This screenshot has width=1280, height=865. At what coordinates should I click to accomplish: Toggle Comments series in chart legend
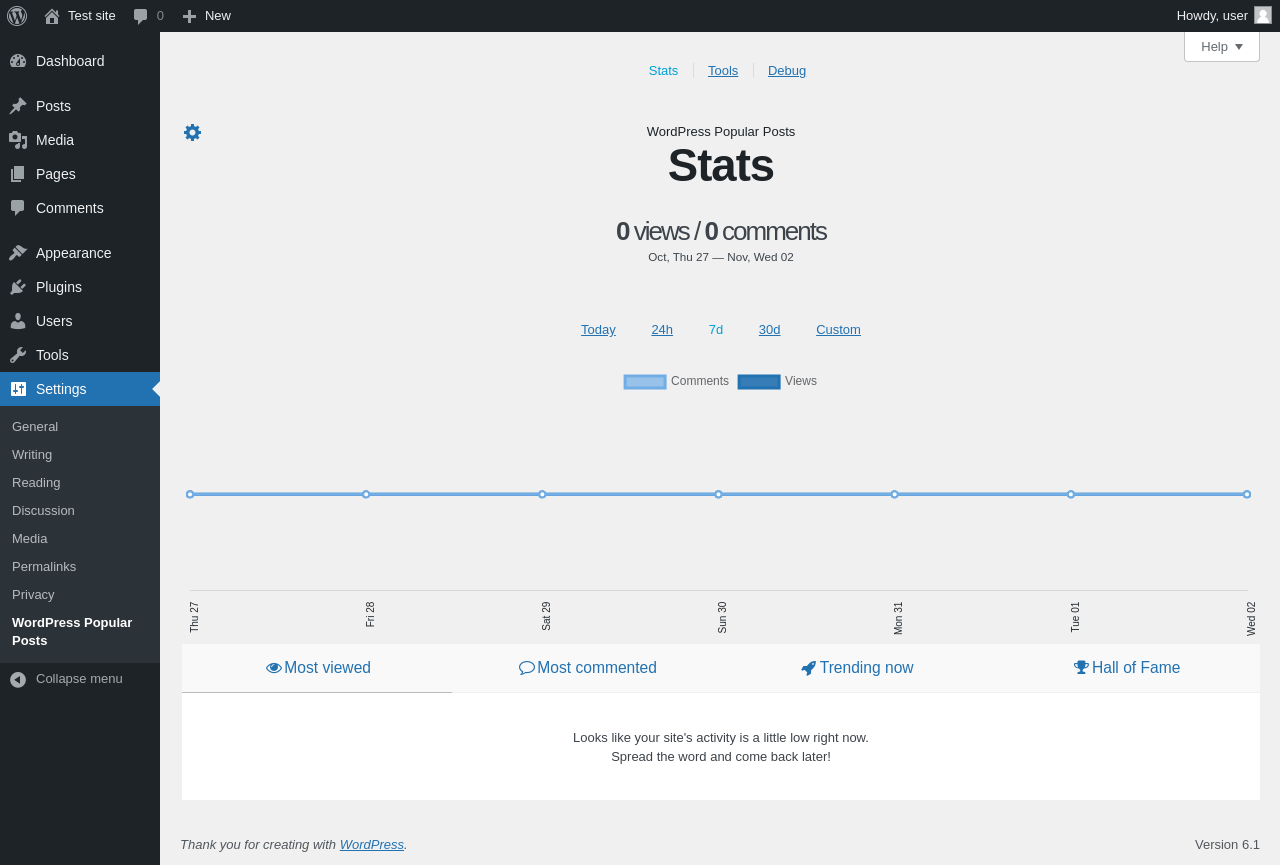click(676, 381)
